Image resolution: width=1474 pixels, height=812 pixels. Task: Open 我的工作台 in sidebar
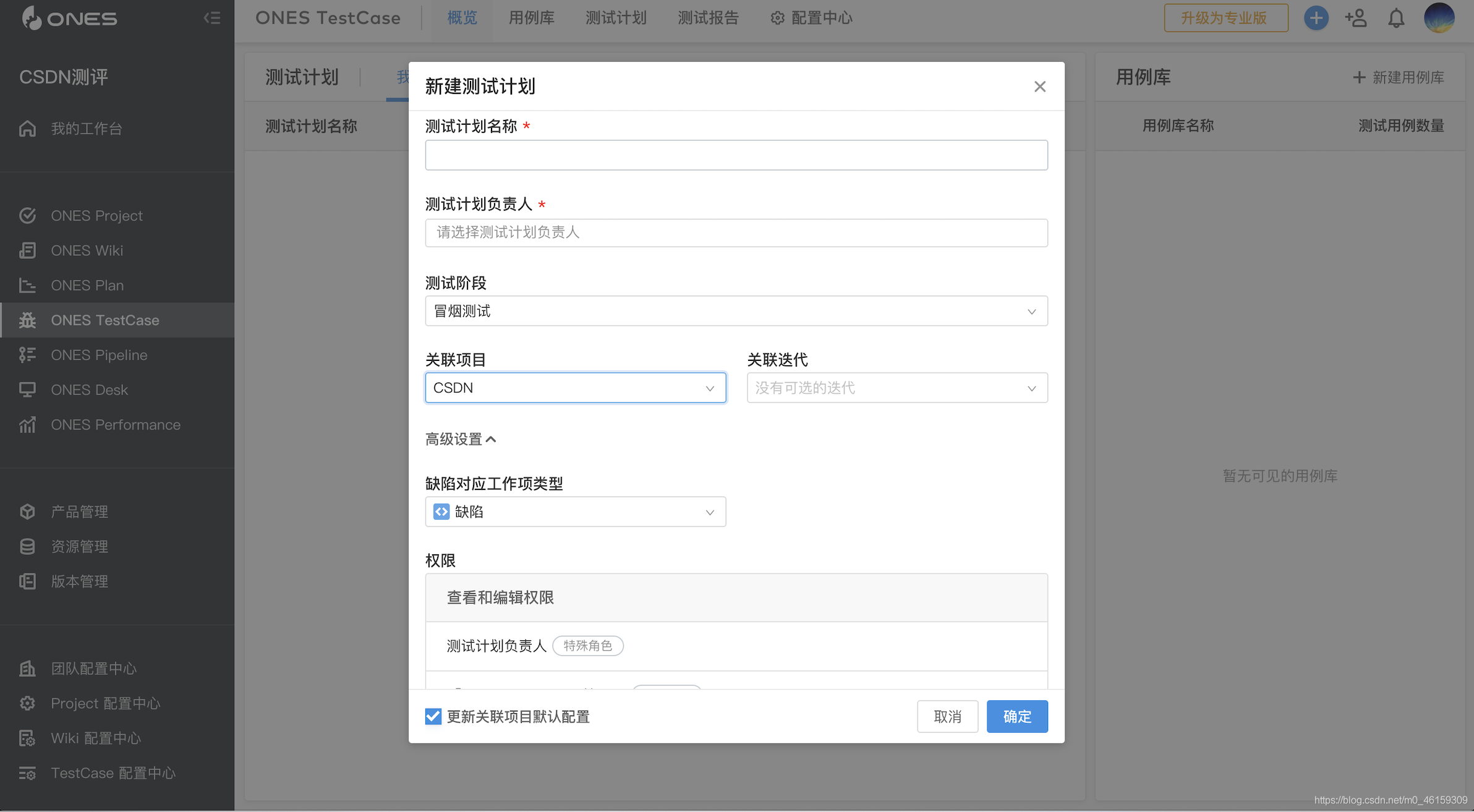click(x=117, y=129)
